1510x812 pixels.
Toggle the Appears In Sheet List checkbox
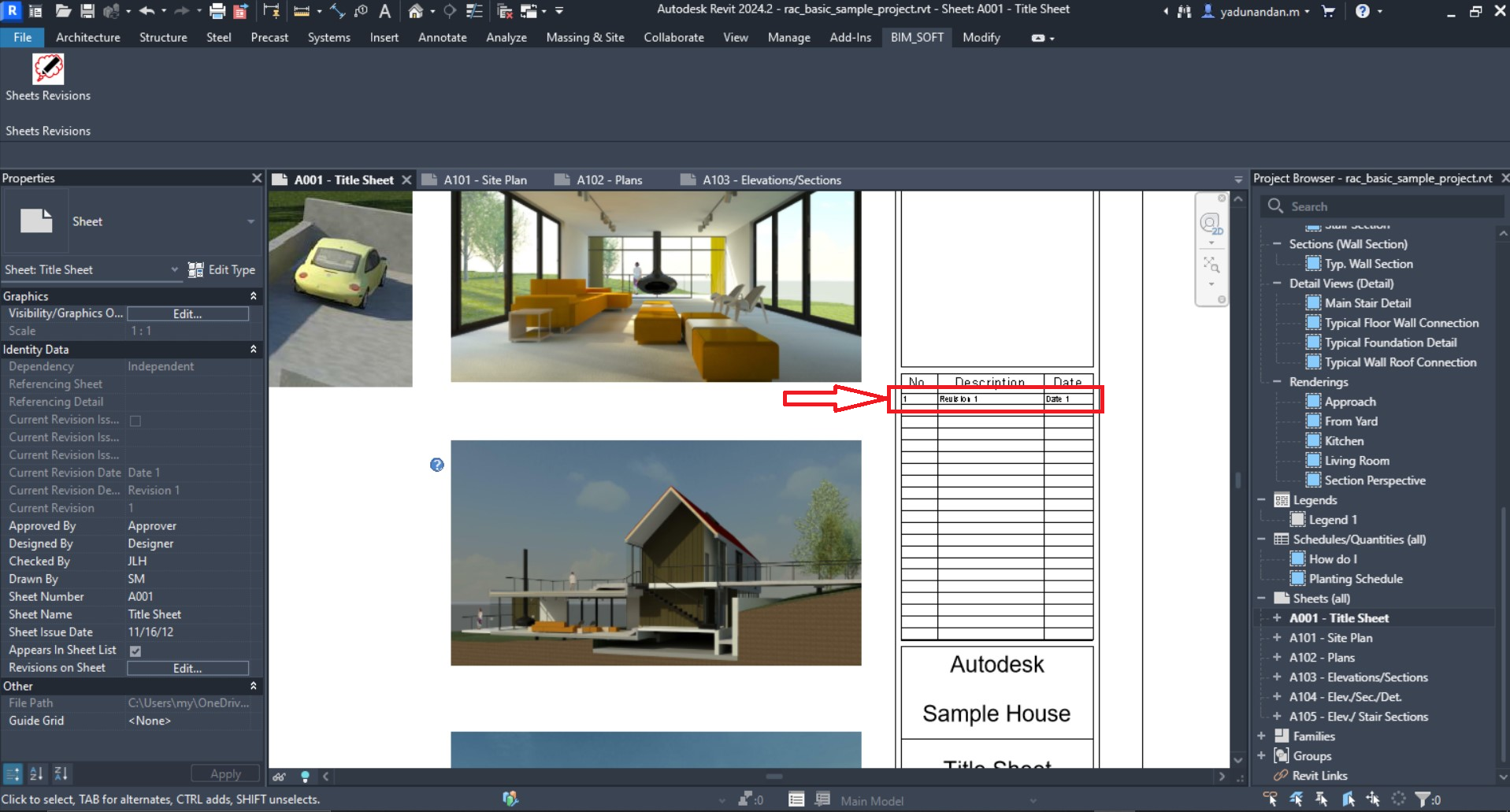[135, 651]
